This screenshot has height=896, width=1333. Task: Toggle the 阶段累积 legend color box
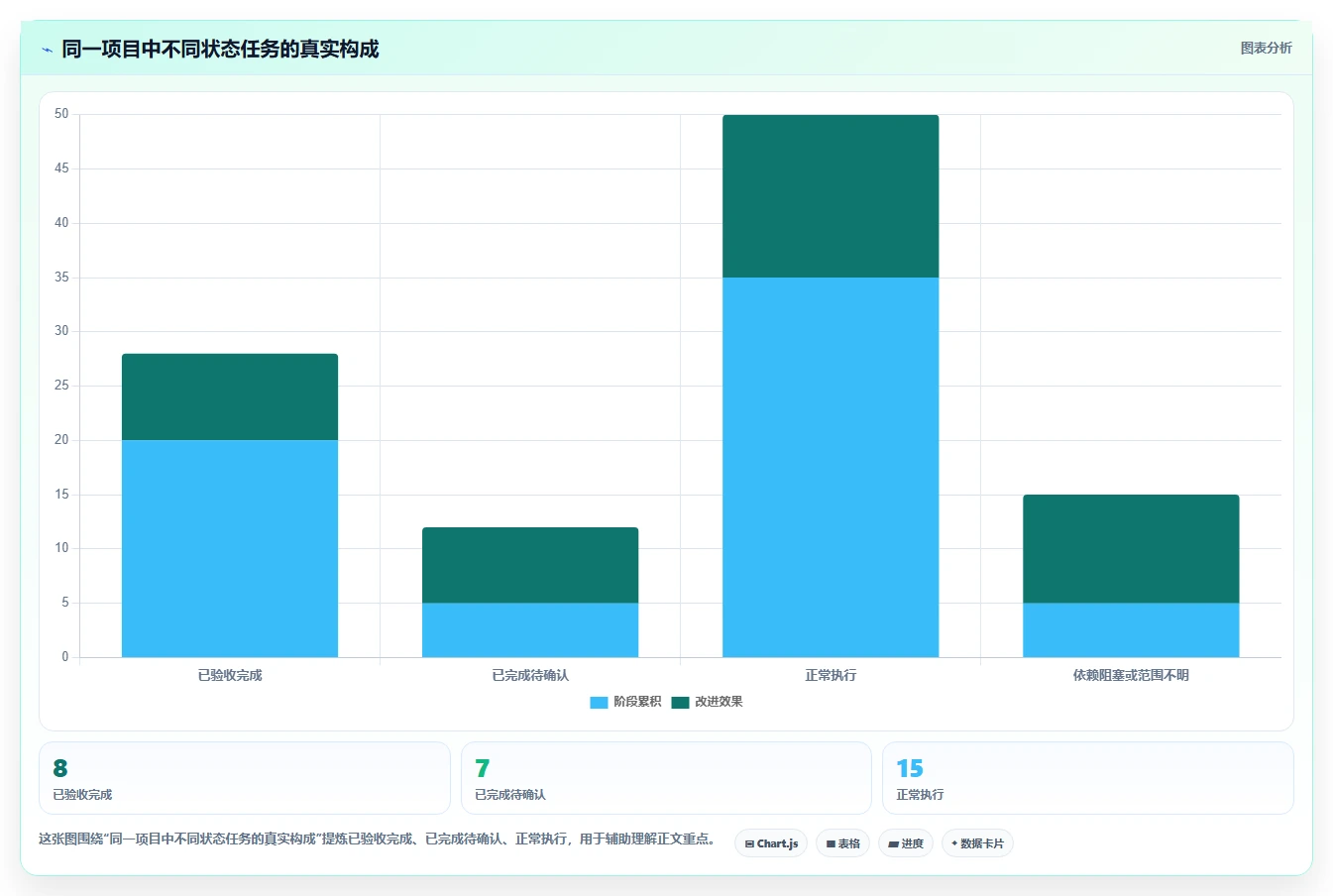tap(599, 702)
